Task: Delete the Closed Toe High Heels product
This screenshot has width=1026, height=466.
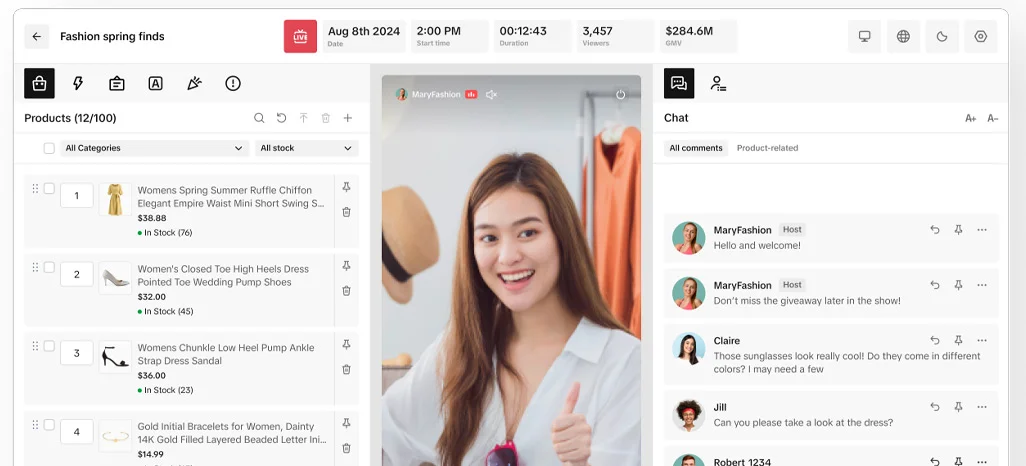Action: (347, 291)
